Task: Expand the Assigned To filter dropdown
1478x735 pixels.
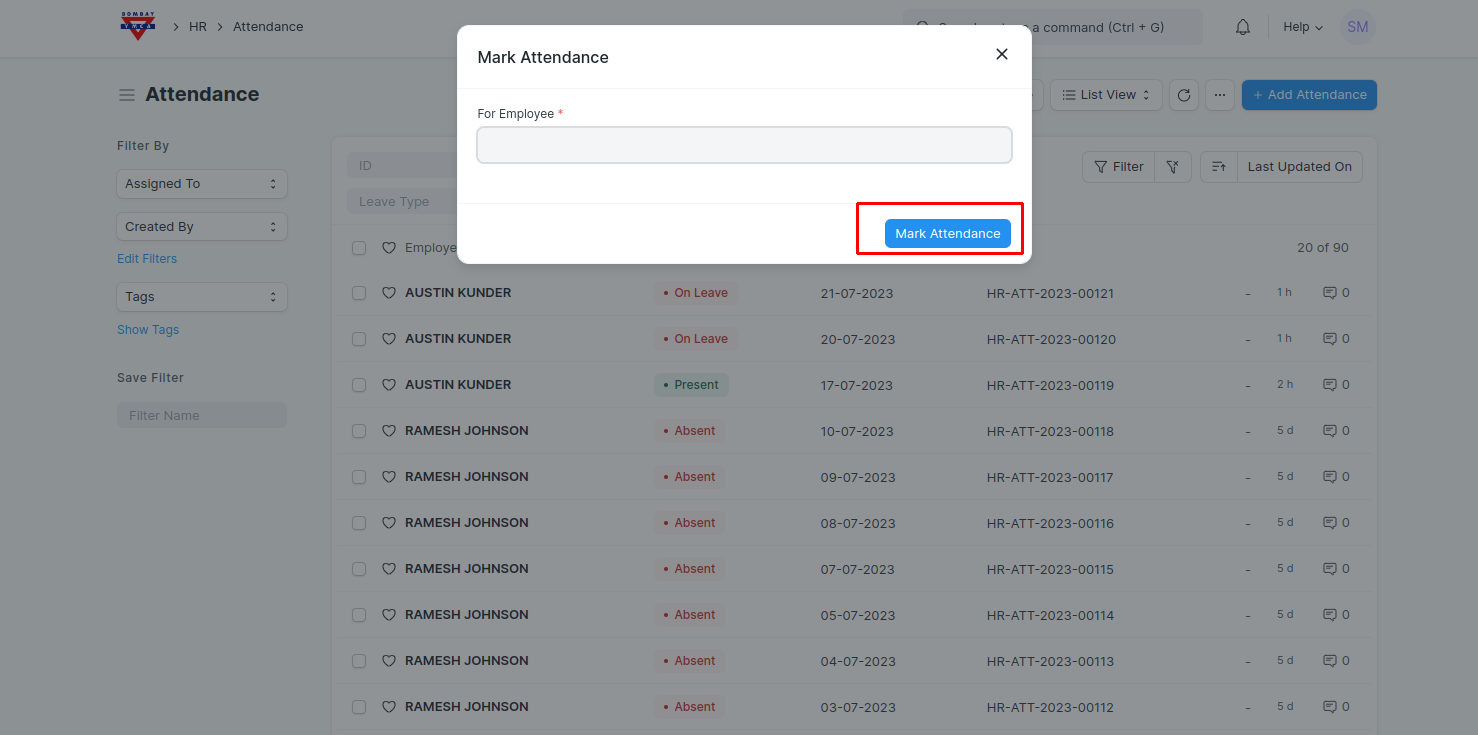Action: tap(202, 184)
